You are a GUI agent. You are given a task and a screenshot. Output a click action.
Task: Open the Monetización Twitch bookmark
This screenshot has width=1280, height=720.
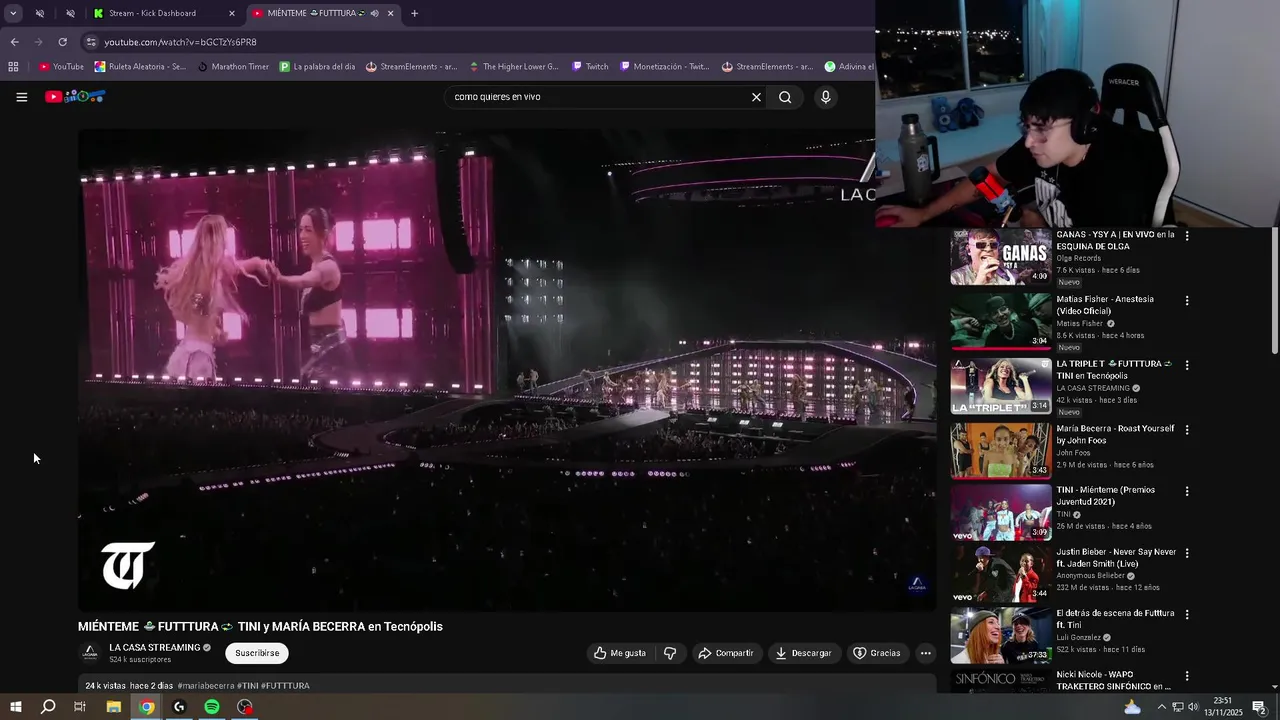(665, 67)
